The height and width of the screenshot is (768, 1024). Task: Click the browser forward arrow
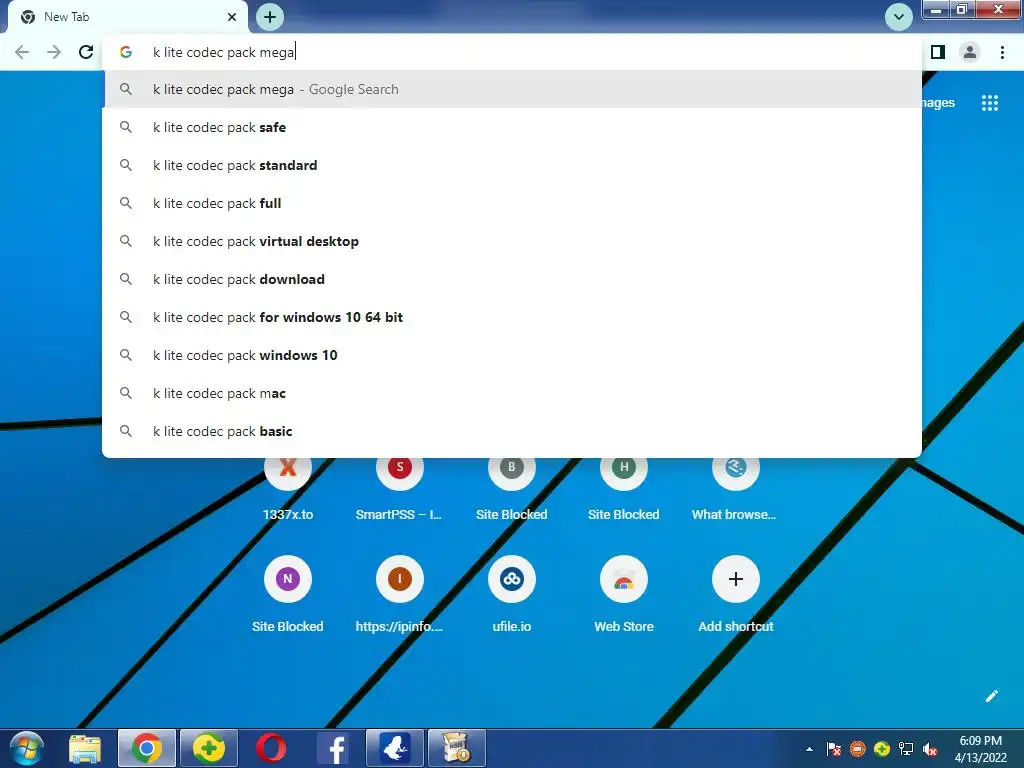pyautogui.click(x=54, y=52)
